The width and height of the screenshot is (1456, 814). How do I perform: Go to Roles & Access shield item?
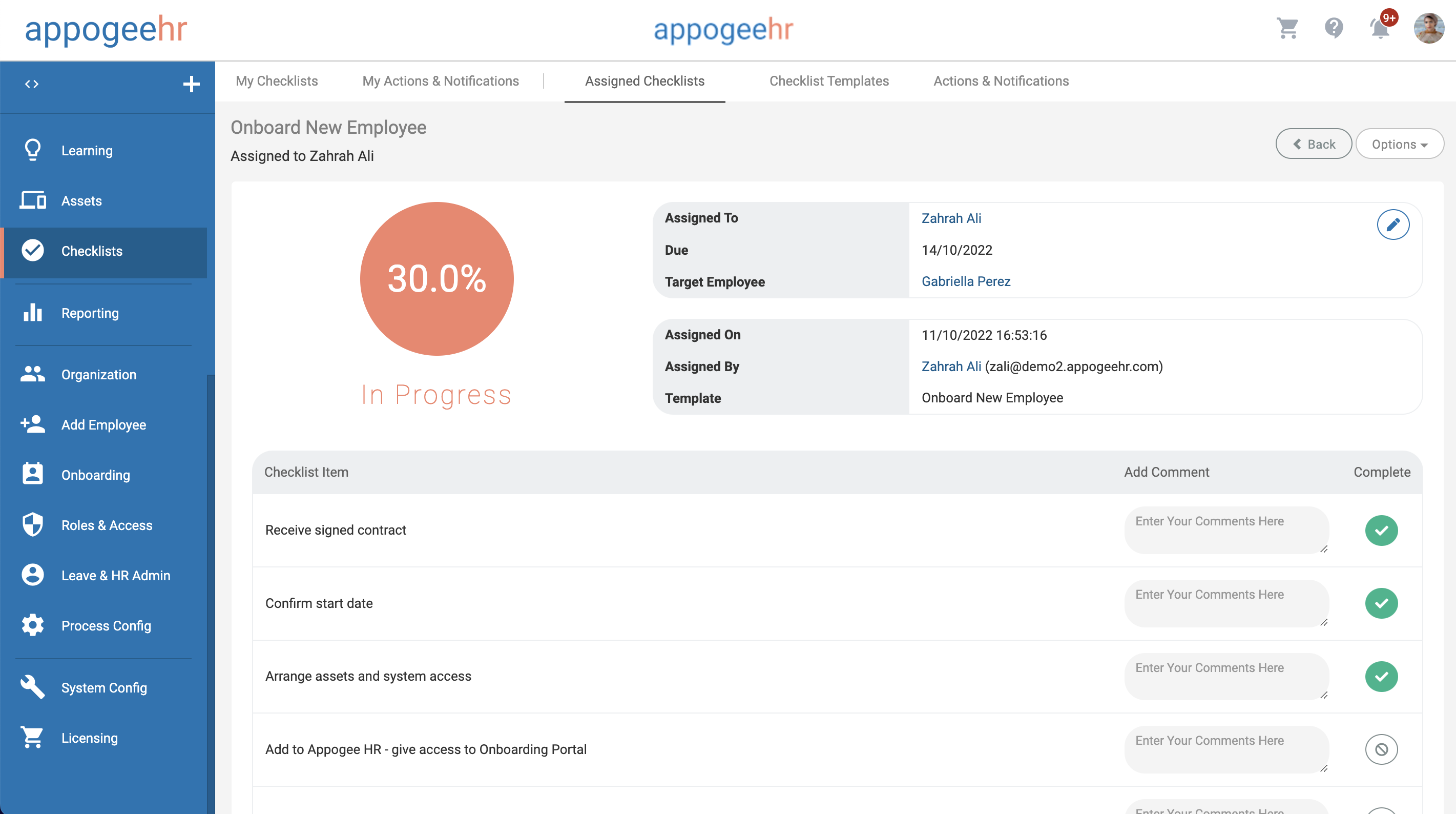pyautogui.click(x=106, y=525)
